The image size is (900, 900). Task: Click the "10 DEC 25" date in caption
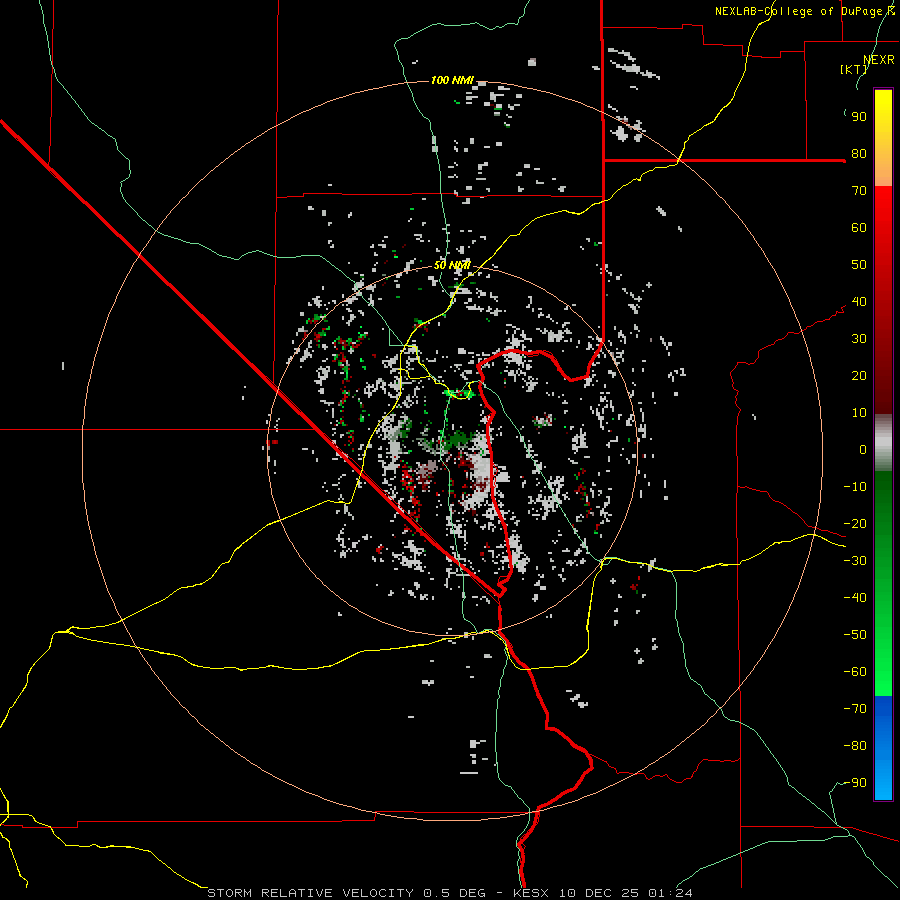click(599, 893)
